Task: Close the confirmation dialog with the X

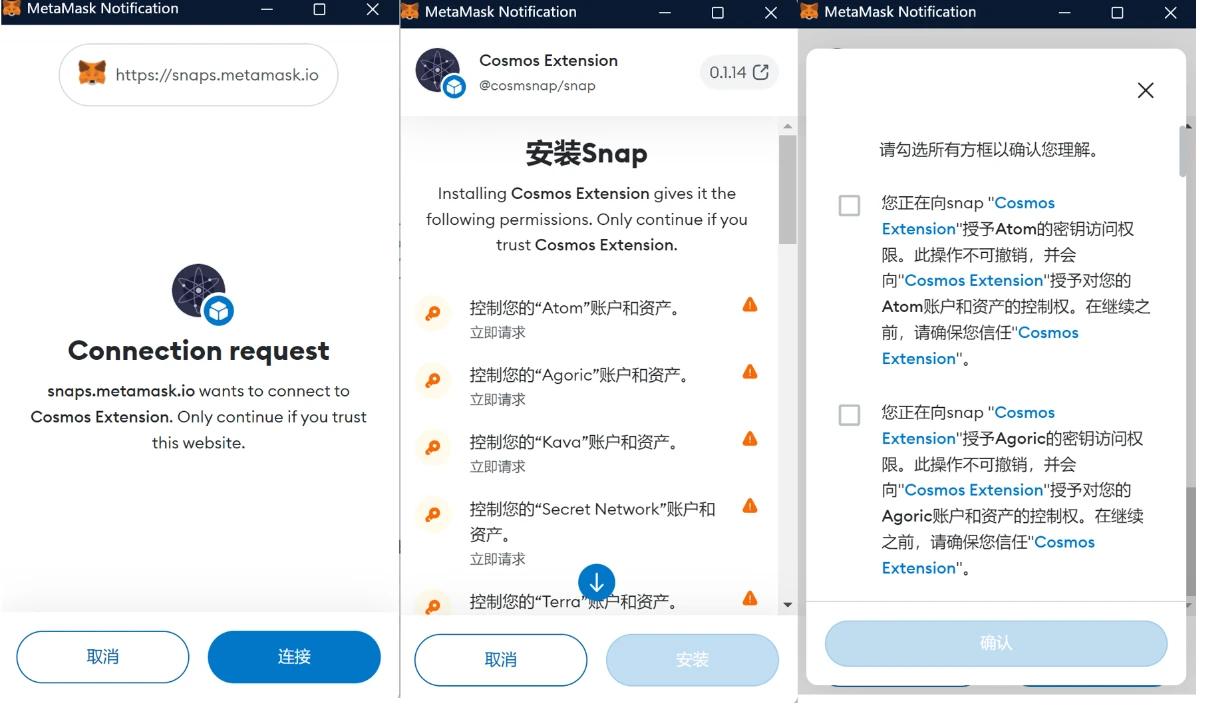Action: (x=1145, y=90)
